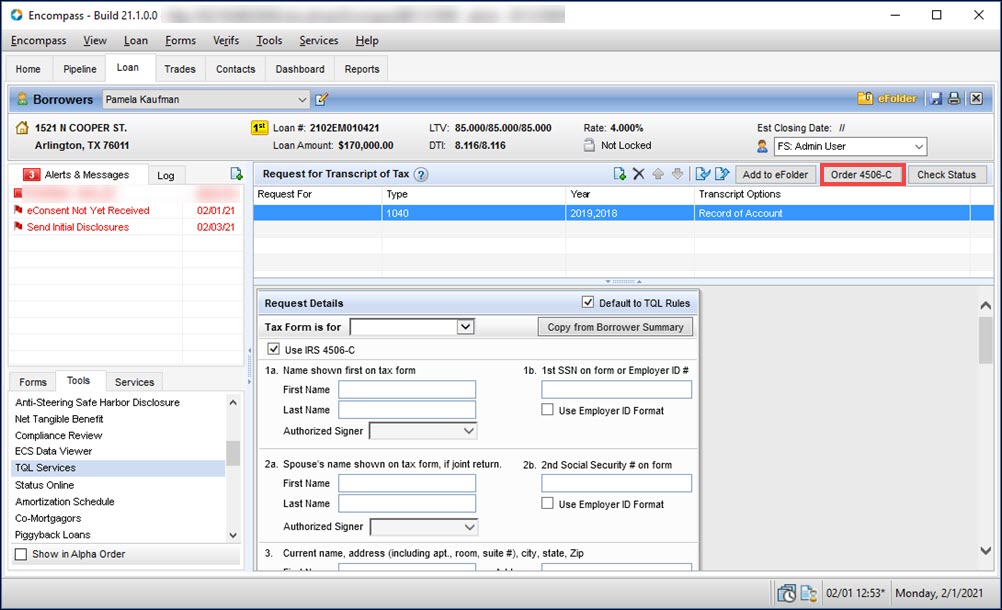Select Amortization Schedule in the tools list
1002x610 pixels.
coord(65,501)
